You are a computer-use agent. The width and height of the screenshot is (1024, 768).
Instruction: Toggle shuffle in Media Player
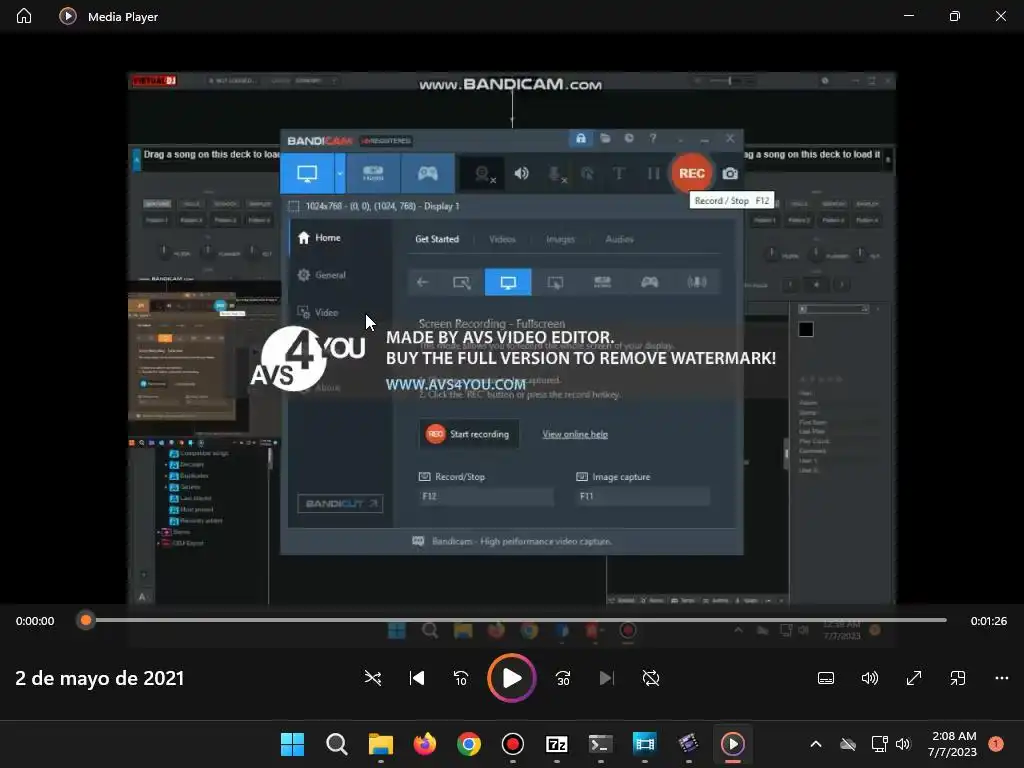(373, 678)
